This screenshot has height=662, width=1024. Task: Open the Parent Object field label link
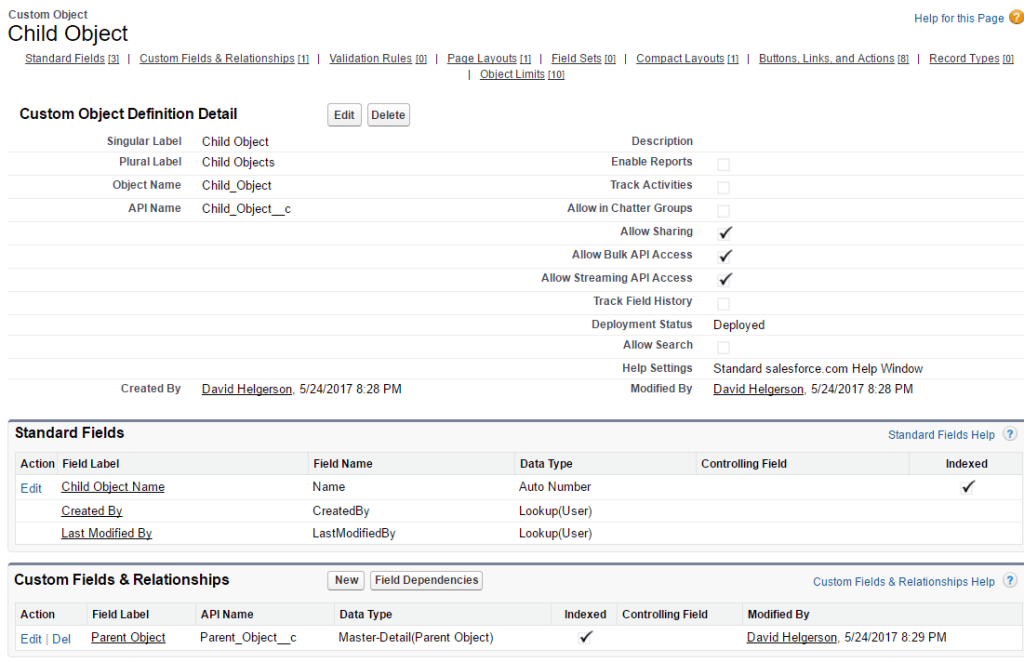coord(128,637)
